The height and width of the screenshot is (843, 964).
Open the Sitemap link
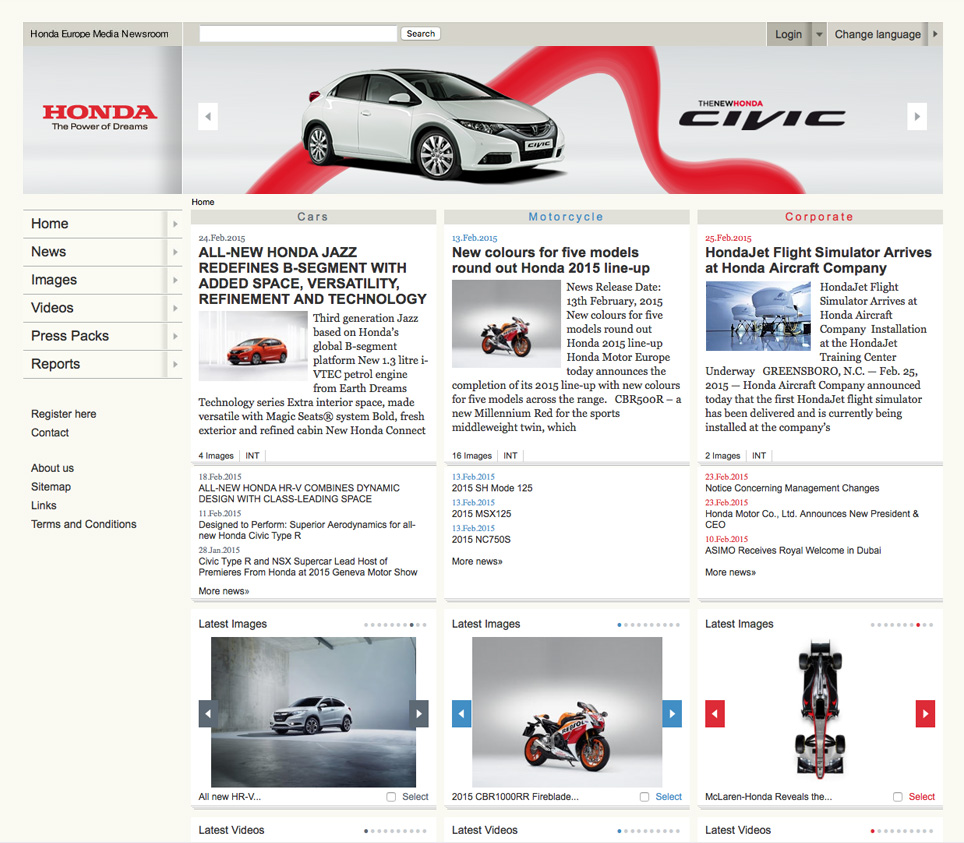coord(51,487)
